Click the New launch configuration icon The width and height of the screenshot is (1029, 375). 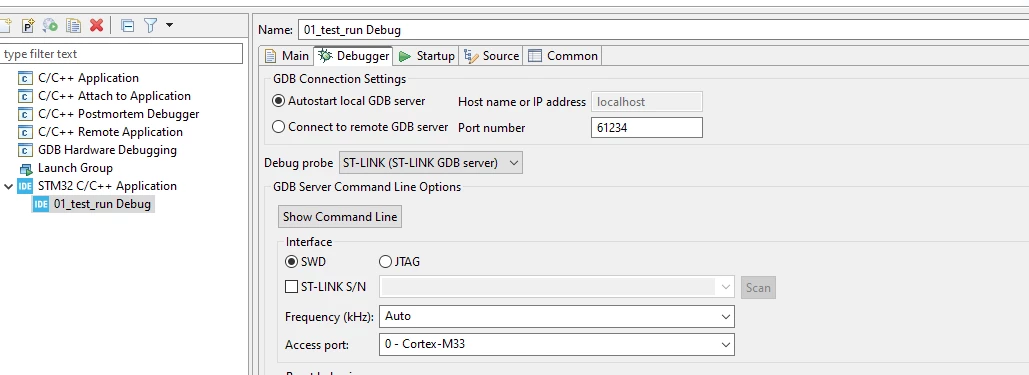pos(5,26)
